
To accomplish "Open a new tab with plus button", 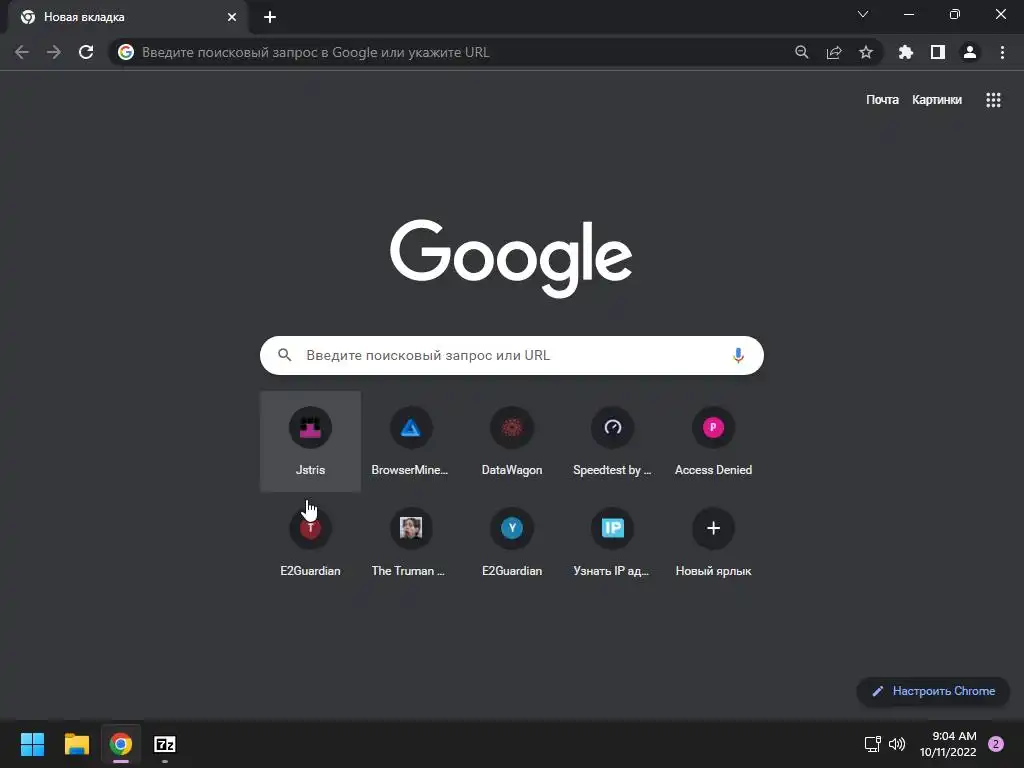I will (270, 17).
